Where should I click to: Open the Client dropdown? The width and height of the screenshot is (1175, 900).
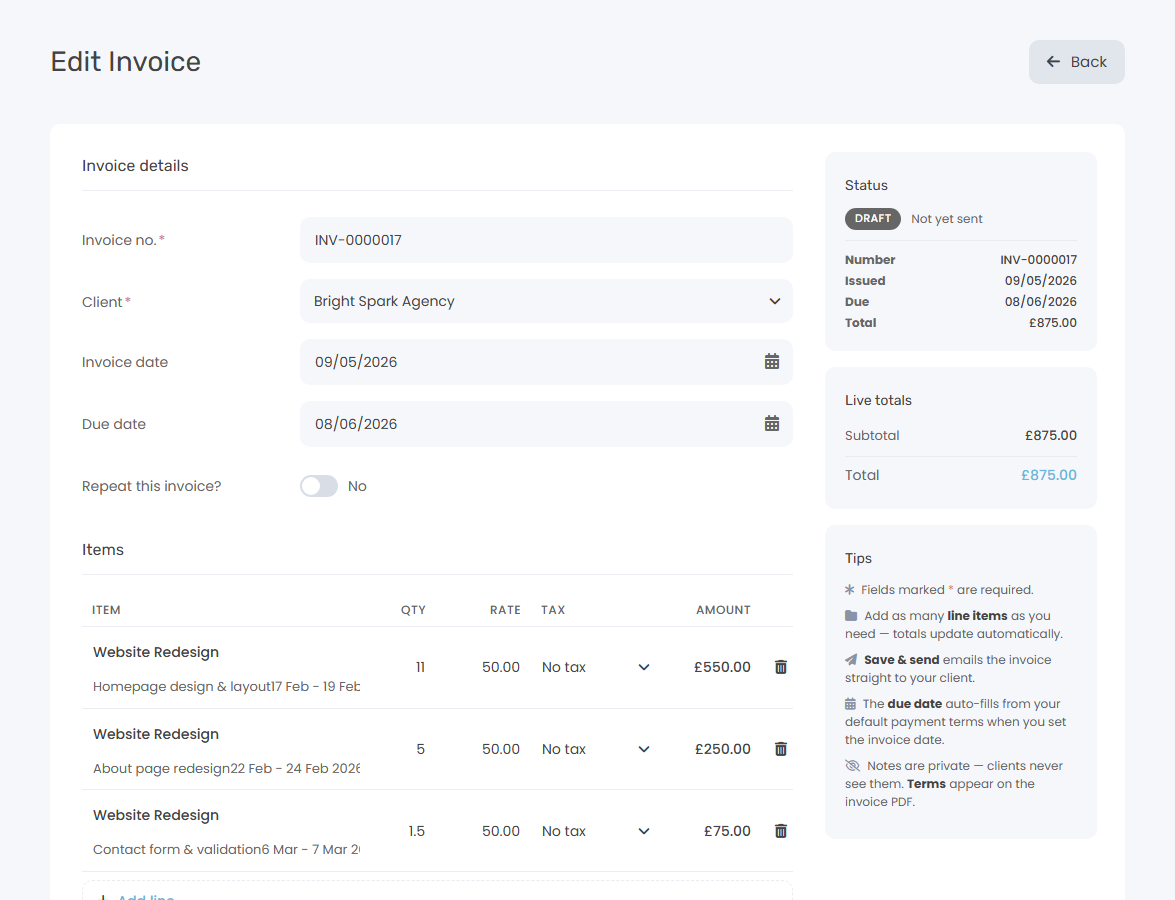click(x=546, y=301)
